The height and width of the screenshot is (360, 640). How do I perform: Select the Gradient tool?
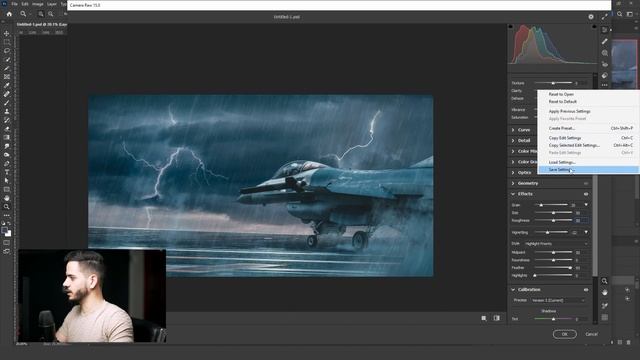(x=7, y=138)
